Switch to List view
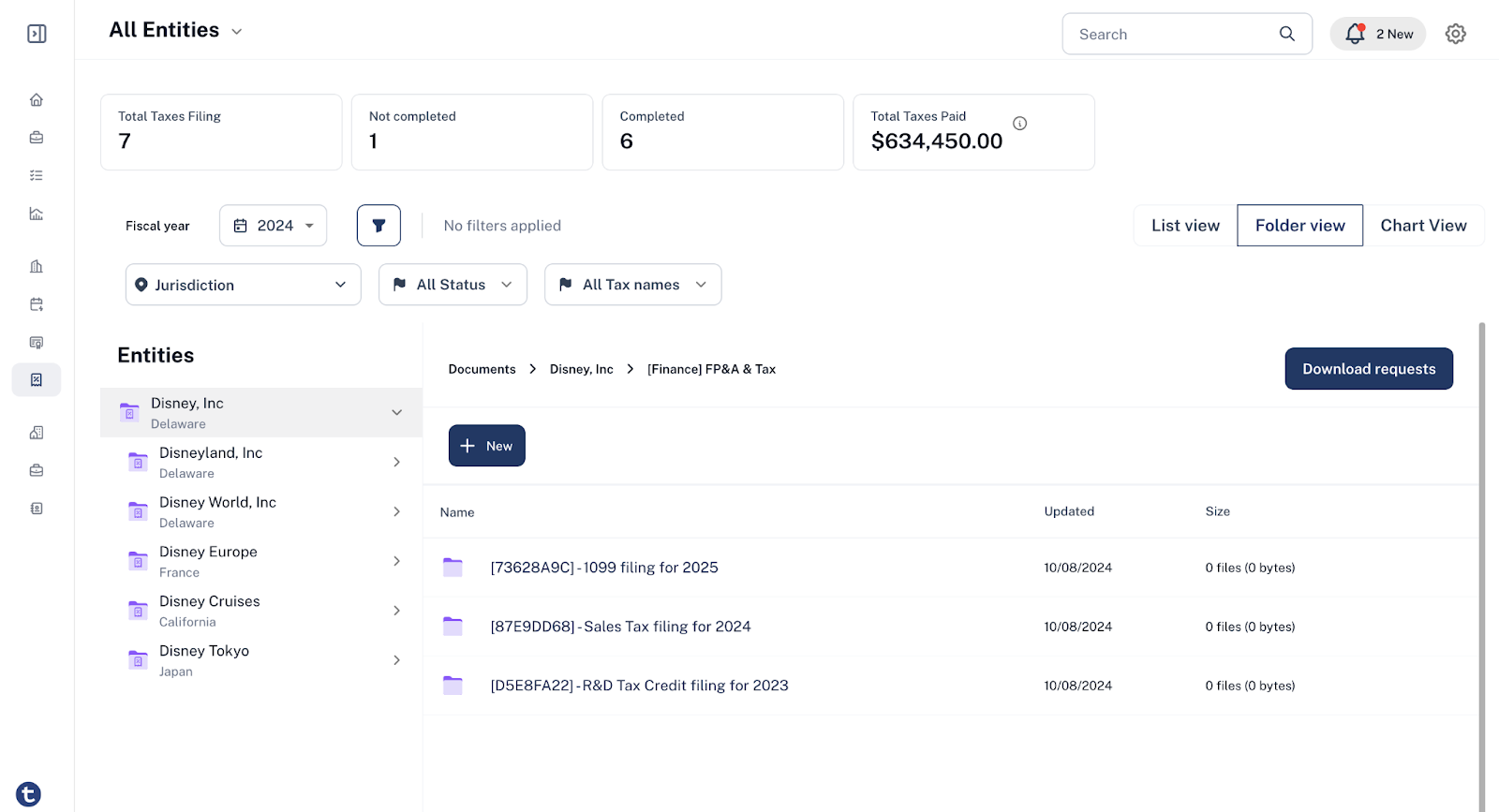This screenshot has width=1499, height=812. (1185, 226)
